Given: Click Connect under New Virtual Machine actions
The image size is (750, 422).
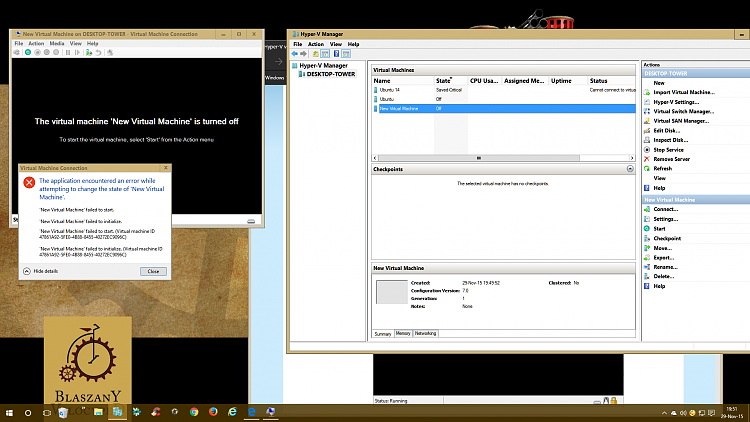Looking at the screenshot, I should point(666,209).
